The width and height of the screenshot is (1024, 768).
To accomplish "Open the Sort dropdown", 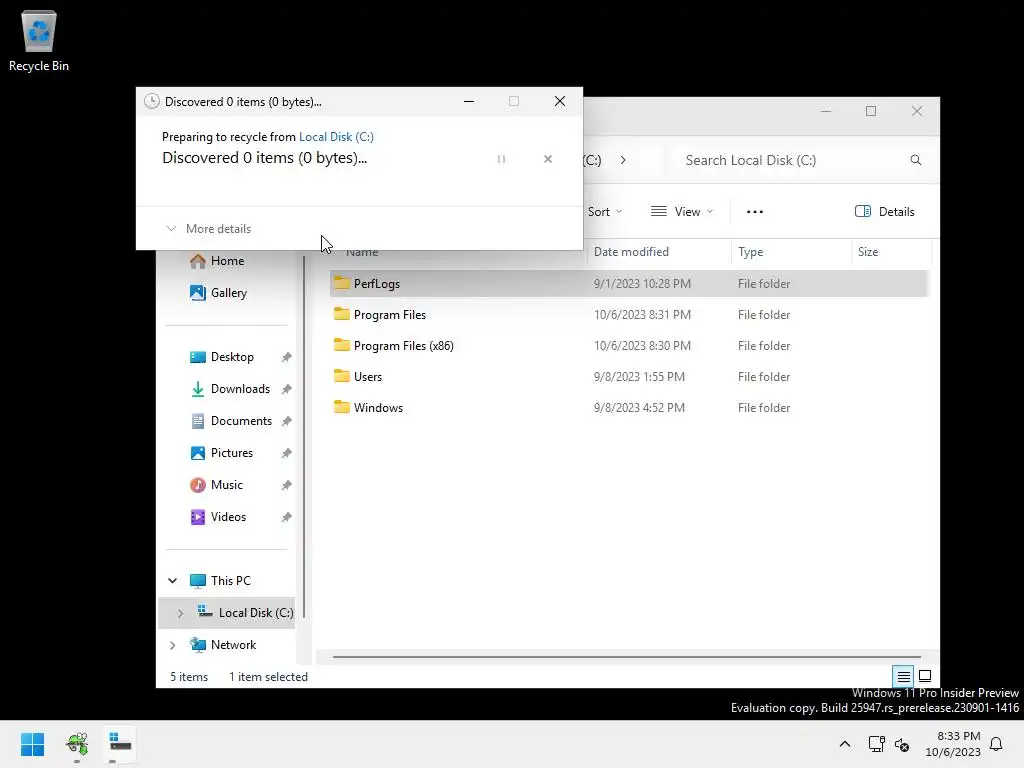I will pos(605,212).
